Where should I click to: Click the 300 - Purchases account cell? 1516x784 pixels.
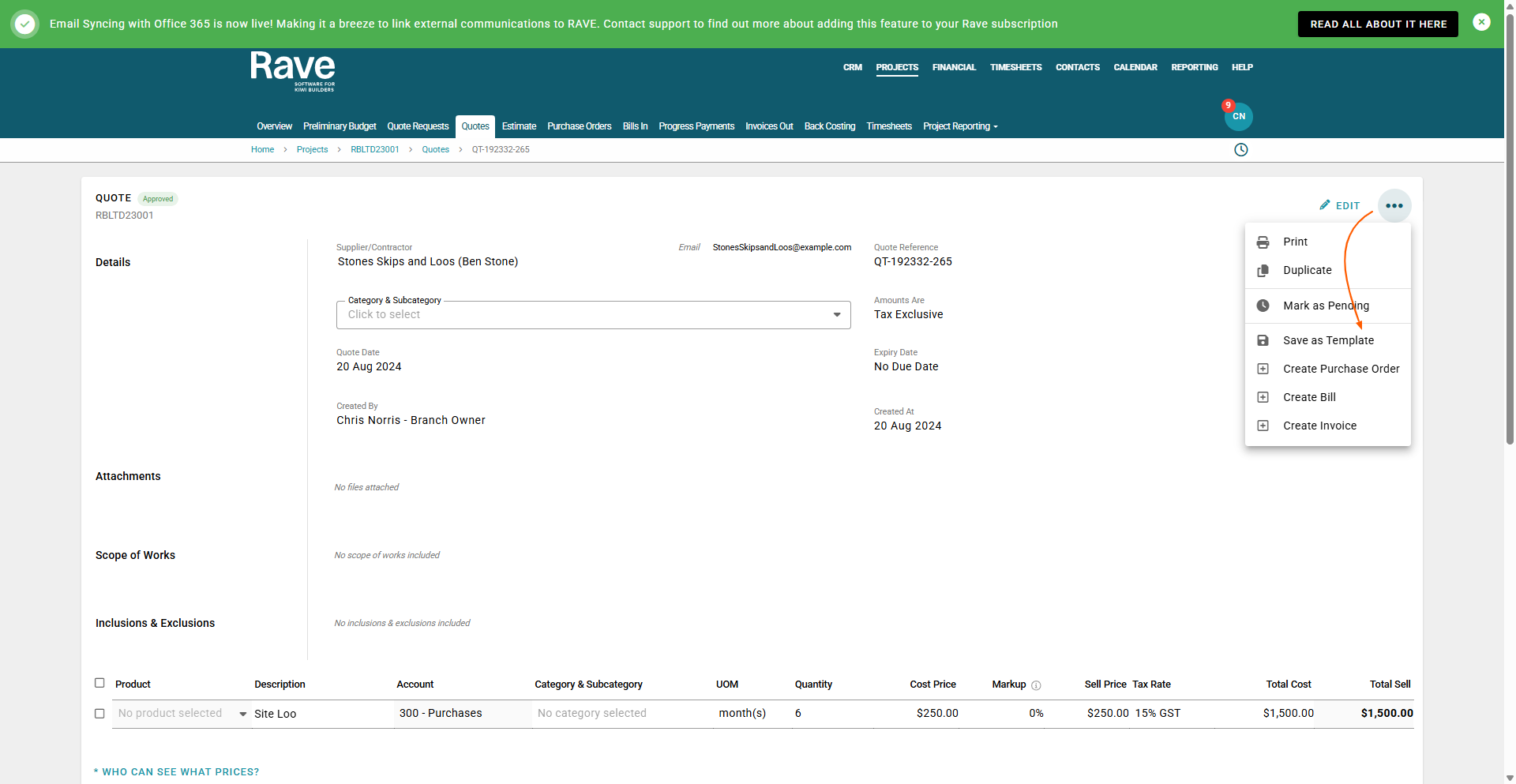(463, 714)
